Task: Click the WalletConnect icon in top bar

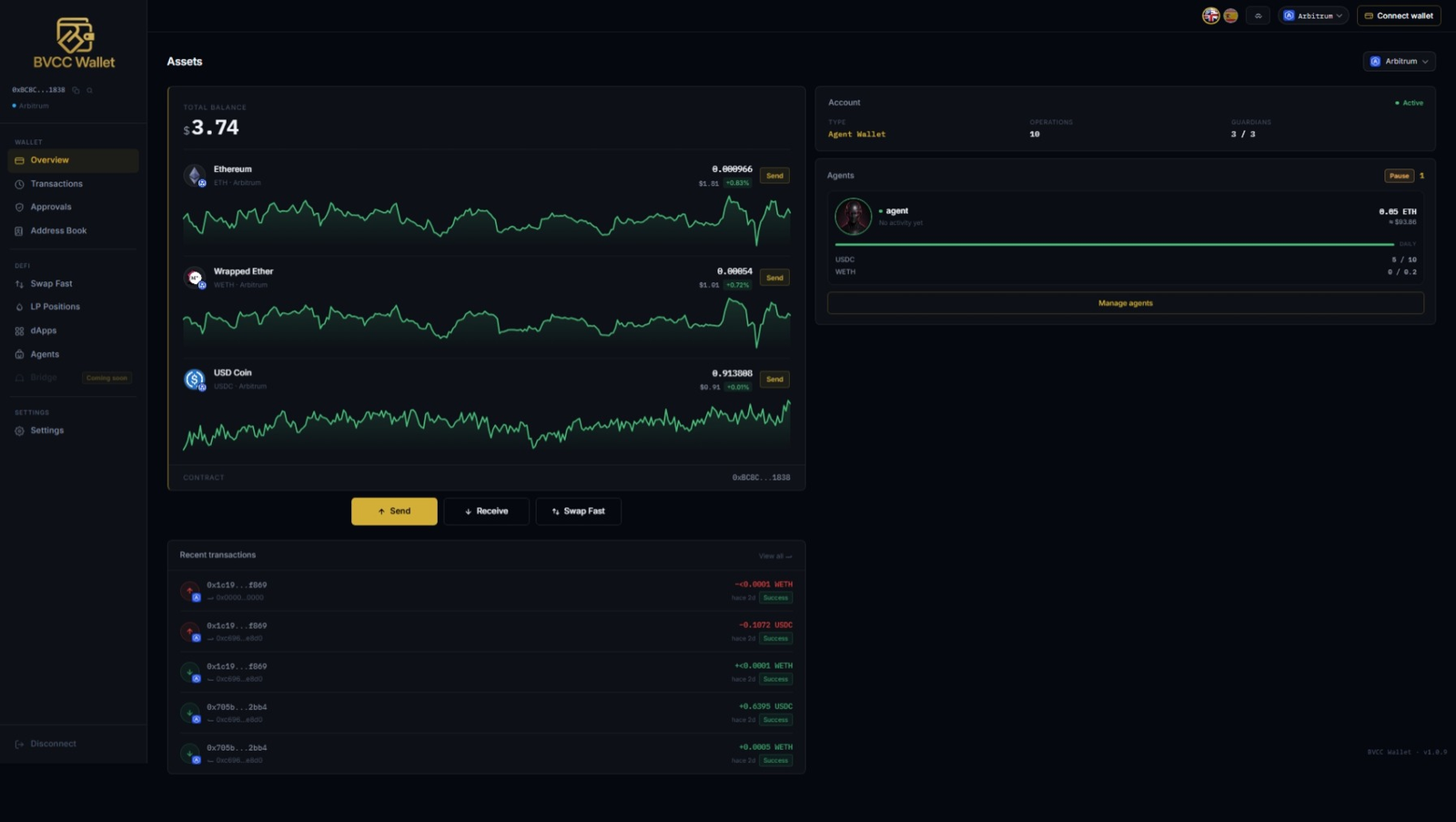Action: [x=1259, y=15]
